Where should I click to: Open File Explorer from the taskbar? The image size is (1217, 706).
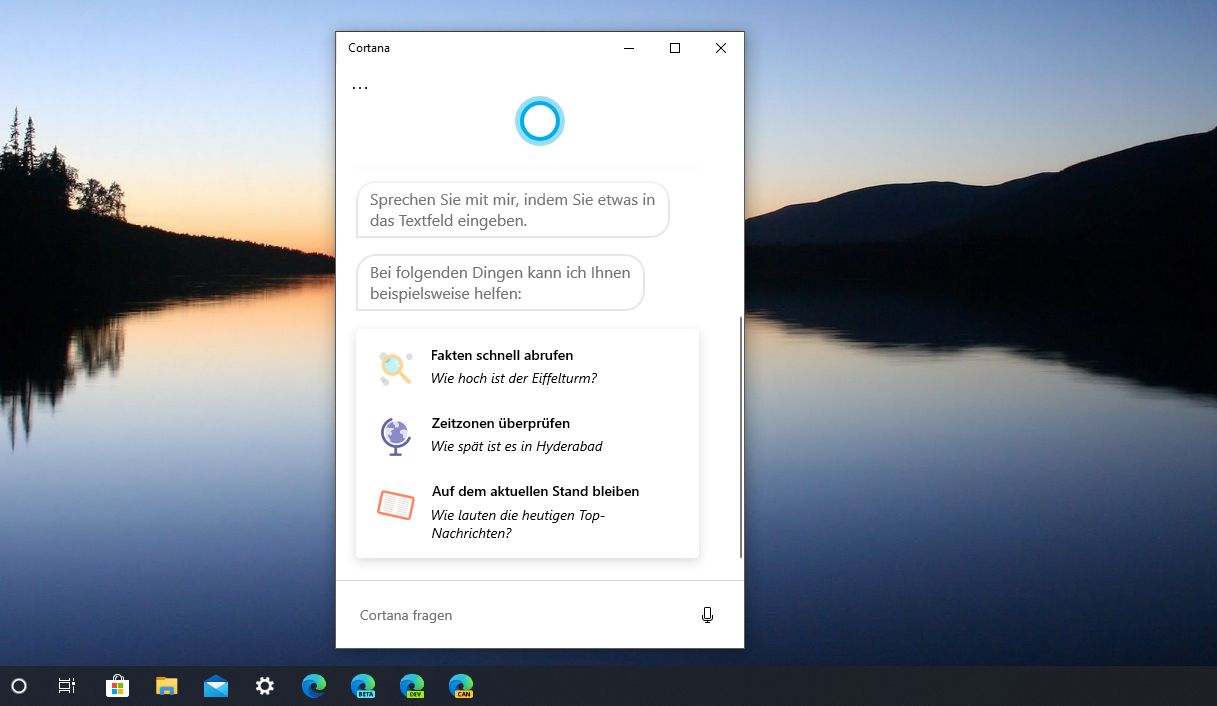point(167,686)
